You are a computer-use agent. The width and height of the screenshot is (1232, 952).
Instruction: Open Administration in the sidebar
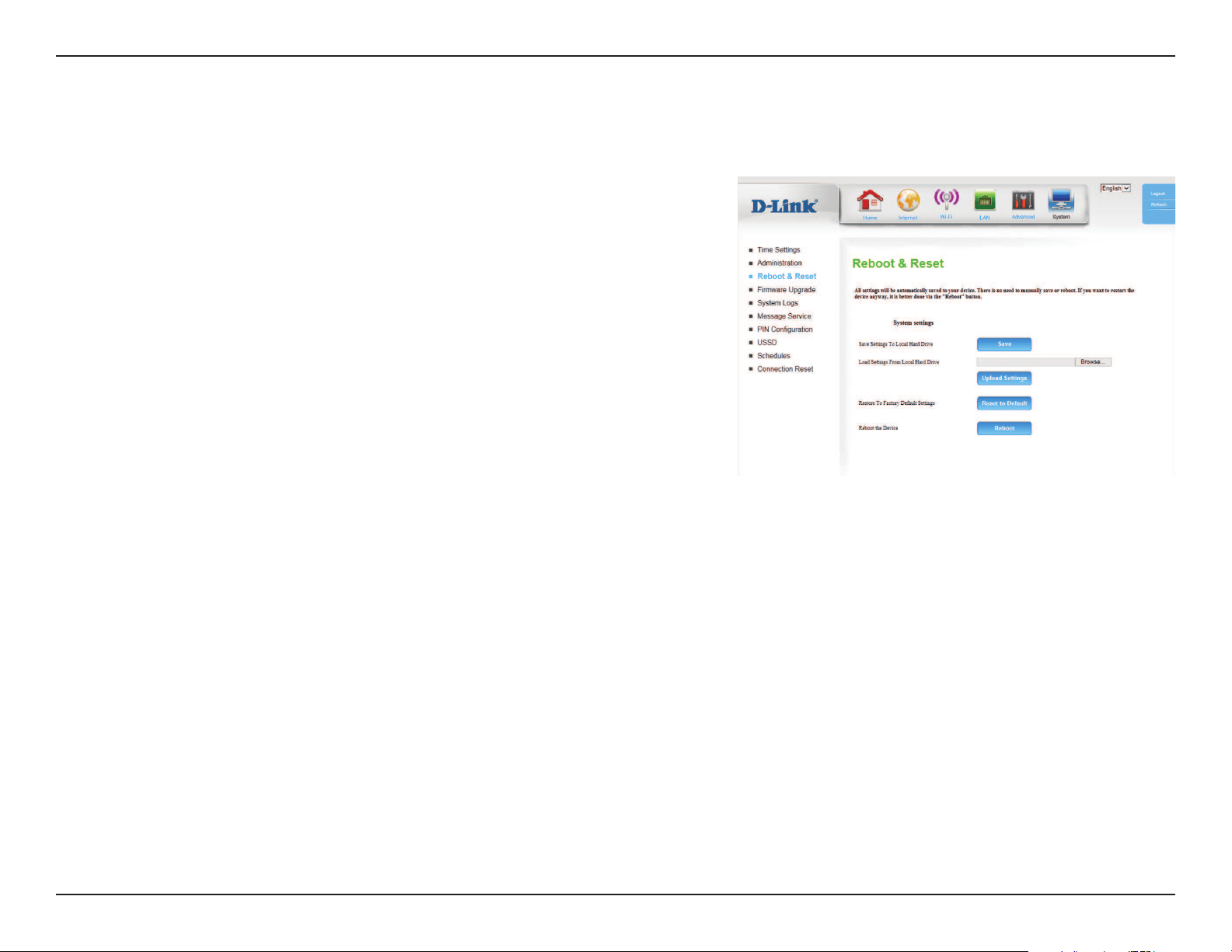click(x=780, y=263)
